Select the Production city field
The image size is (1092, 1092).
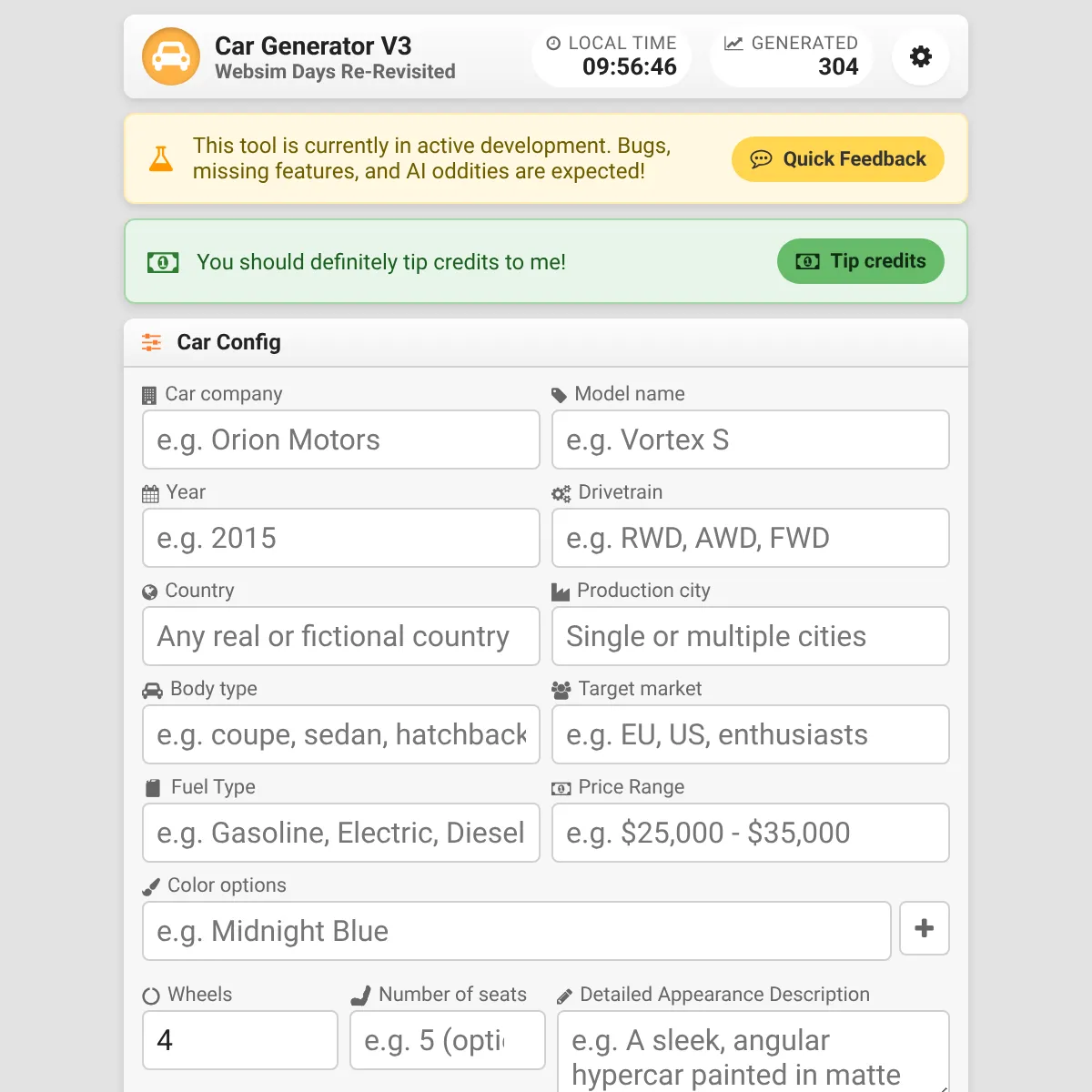pos(751,636)
